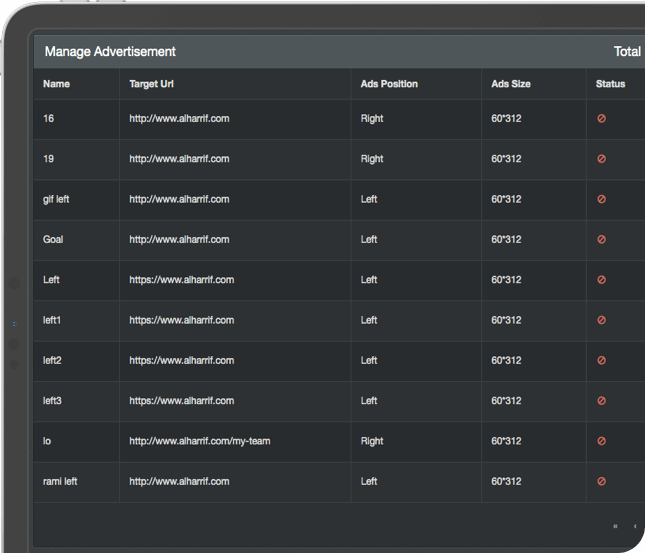Image resolution: width=645 pixels, height=553 pixels.
Task: Sort by the Ads Size column header
Action: pos(511,84)
